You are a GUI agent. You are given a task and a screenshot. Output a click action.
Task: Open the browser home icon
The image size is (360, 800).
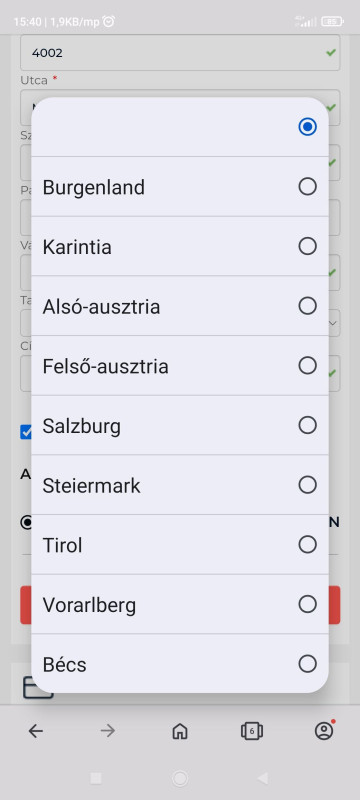pyautogui.click(x=179, y=731)
